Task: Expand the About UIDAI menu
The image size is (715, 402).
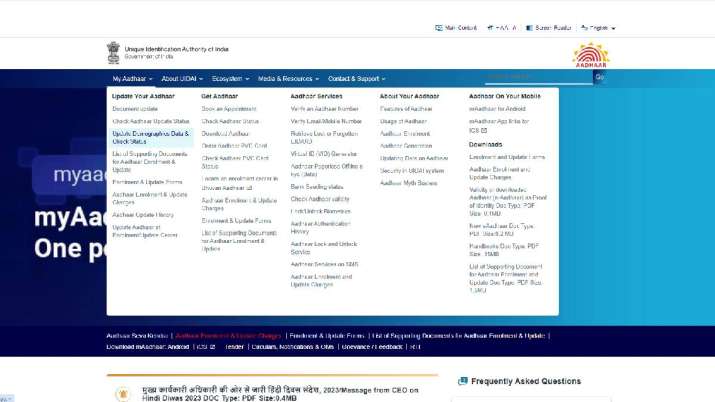Action: (182, 78)
